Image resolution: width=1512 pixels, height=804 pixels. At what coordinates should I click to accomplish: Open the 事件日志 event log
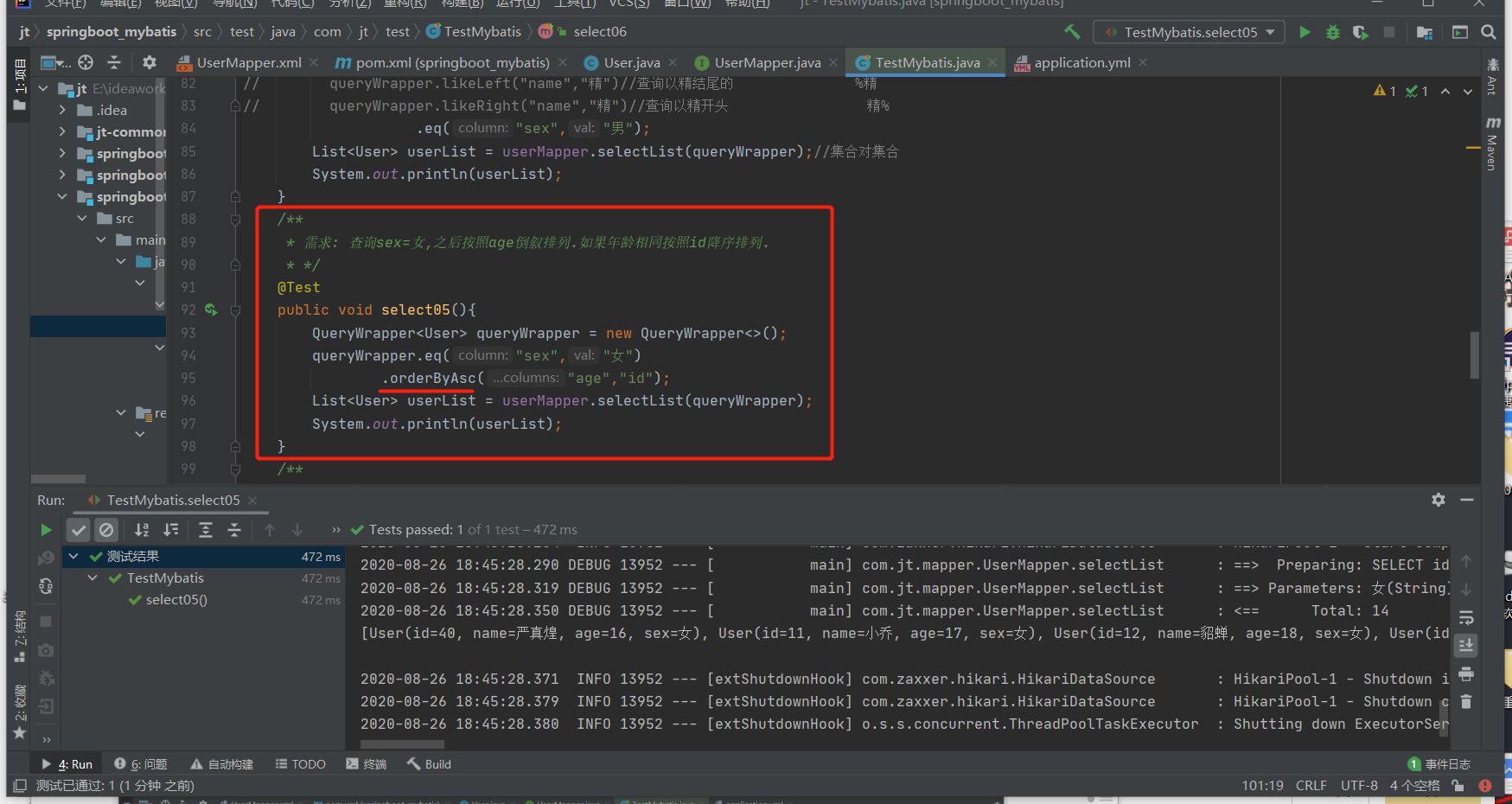click(x=1439, y=764)
